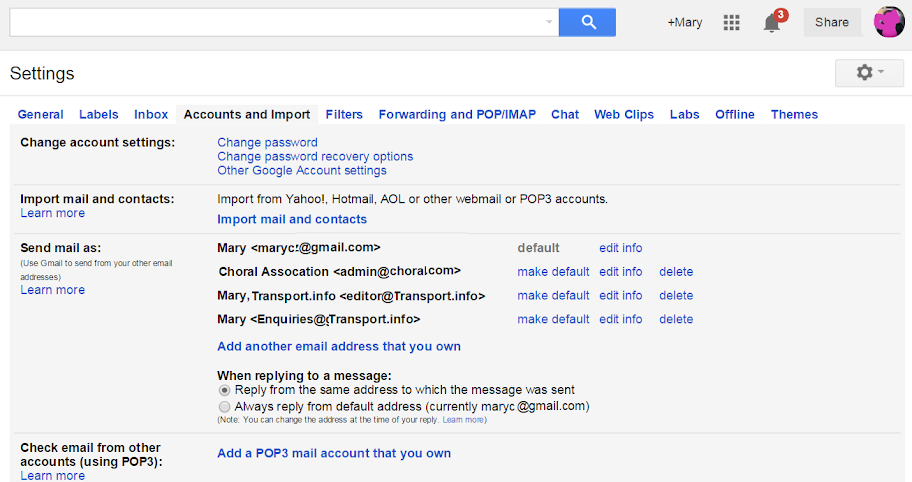Select always reply from default address
This screenshot has width=912, height=482.
tap(225, 407)
